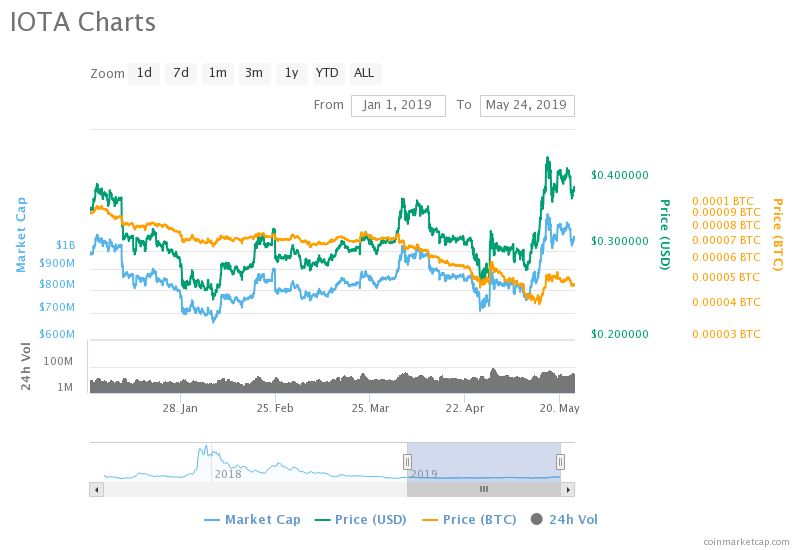This screenshot has height=550, width=800.
Task: Click the 0.00006 BTC axis label
Action: click(726, 258)
